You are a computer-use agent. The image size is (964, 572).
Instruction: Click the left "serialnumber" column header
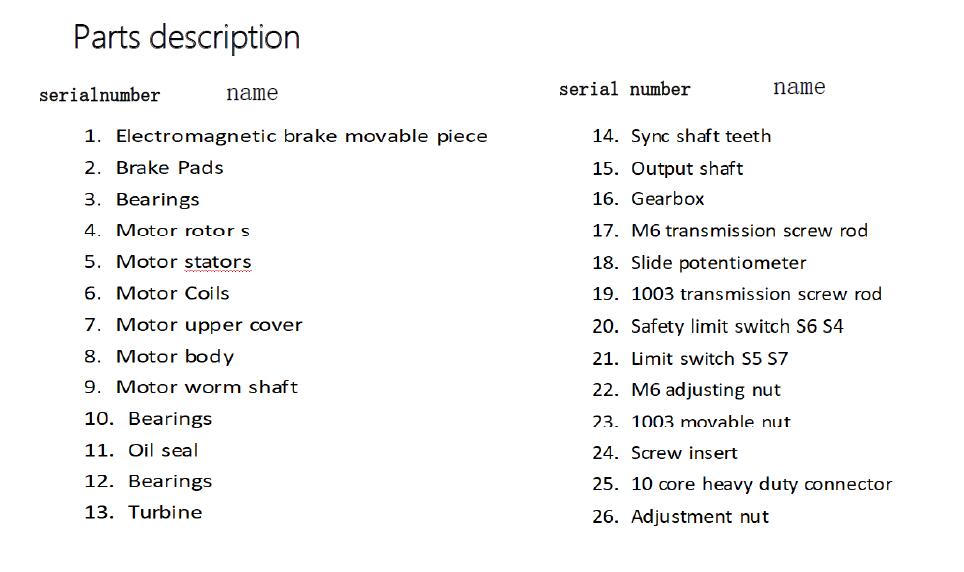pyautogui.click(x=99, y=96)
